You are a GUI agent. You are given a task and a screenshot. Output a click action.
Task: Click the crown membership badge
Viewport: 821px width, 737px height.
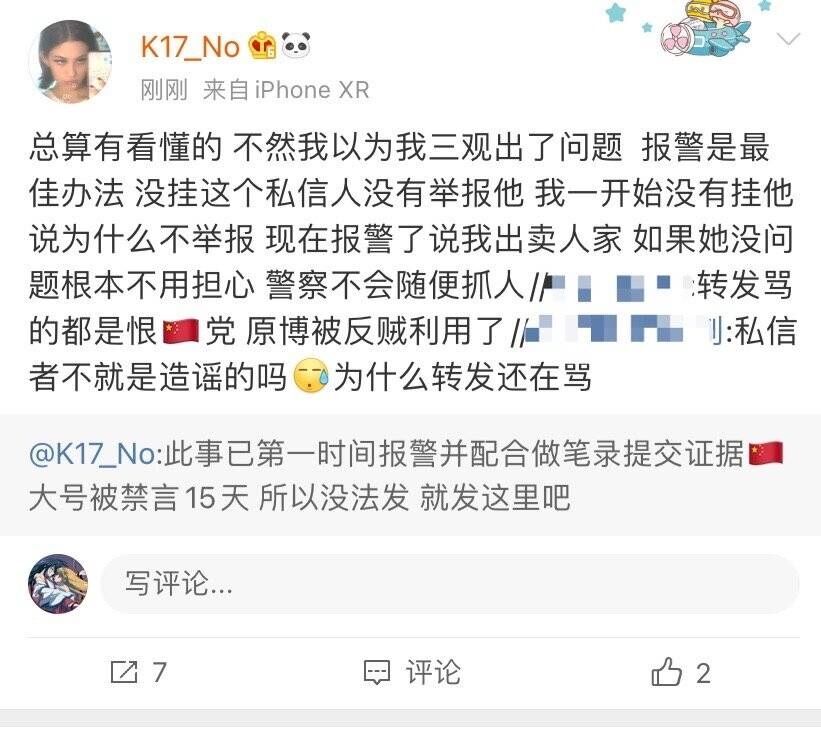(262, 45)
